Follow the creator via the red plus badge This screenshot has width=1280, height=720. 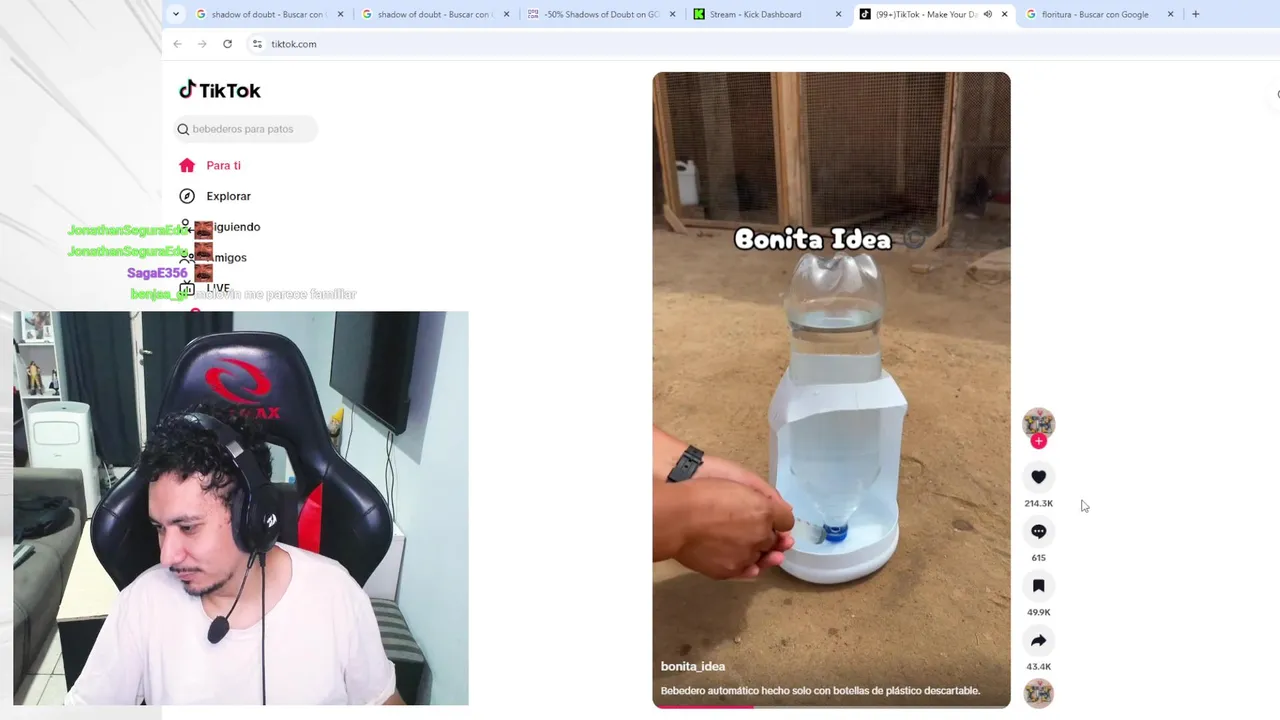pos(1038,441)
